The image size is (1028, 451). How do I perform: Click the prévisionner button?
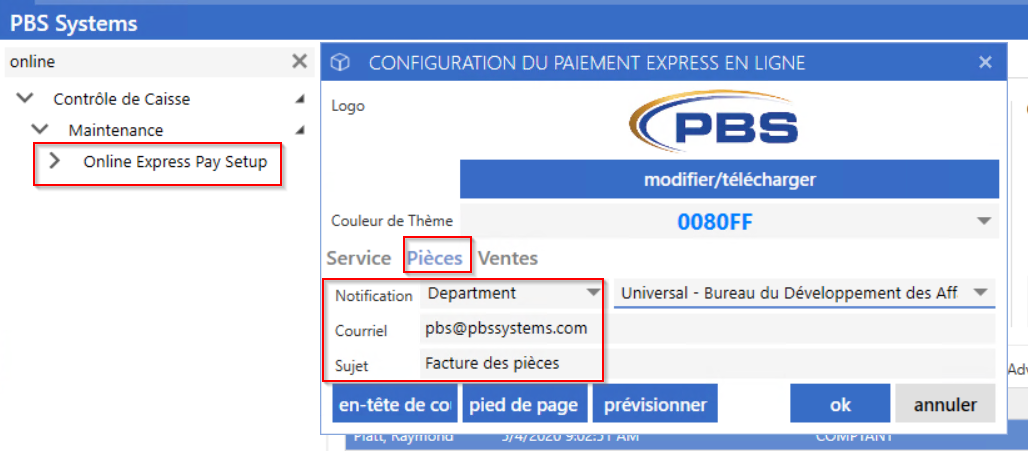(656, 404)
